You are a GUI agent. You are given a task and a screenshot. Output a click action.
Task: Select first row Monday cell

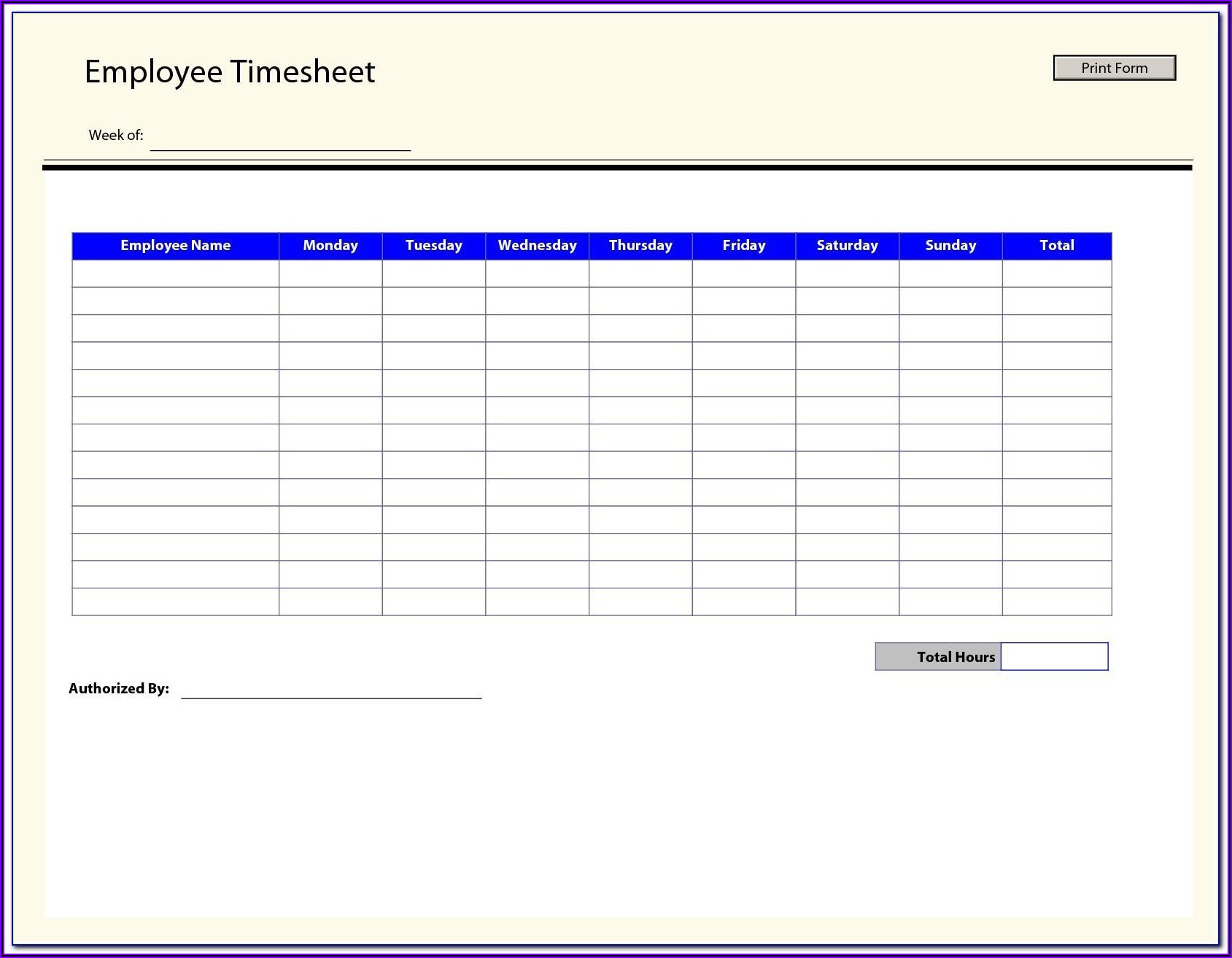(330, 273)
